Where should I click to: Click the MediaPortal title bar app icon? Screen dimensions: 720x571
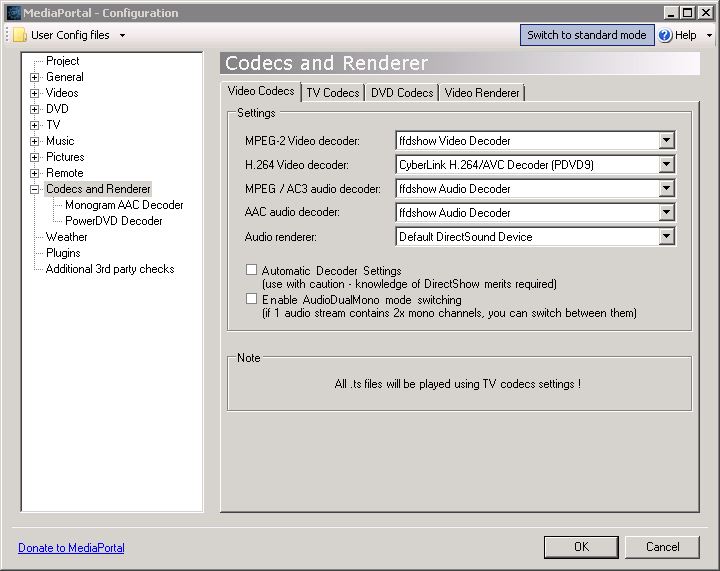coord(14,12)
